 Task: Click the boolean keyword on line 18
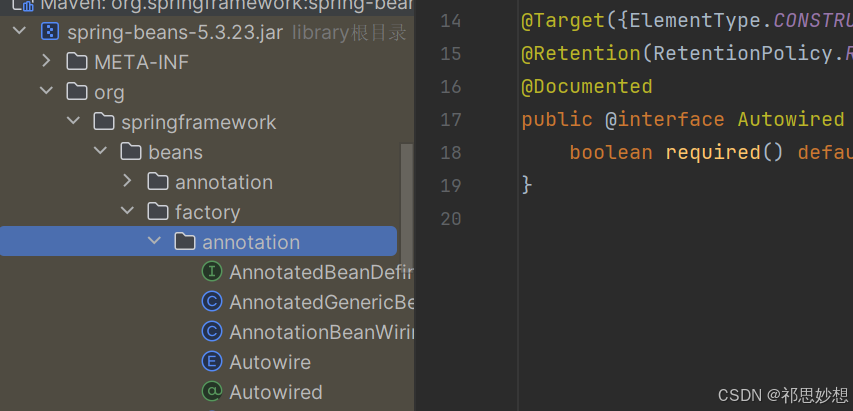(x=611, y=152)
